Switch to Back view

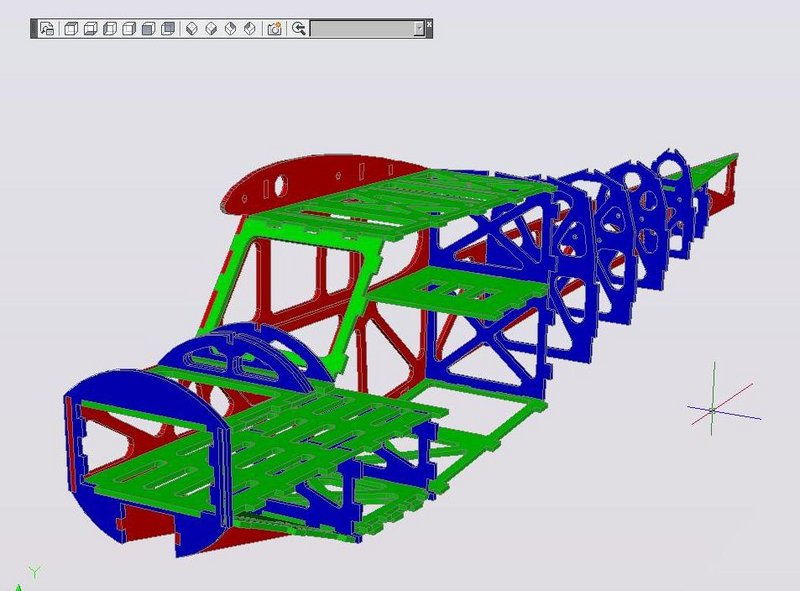(x=168, y=29)
